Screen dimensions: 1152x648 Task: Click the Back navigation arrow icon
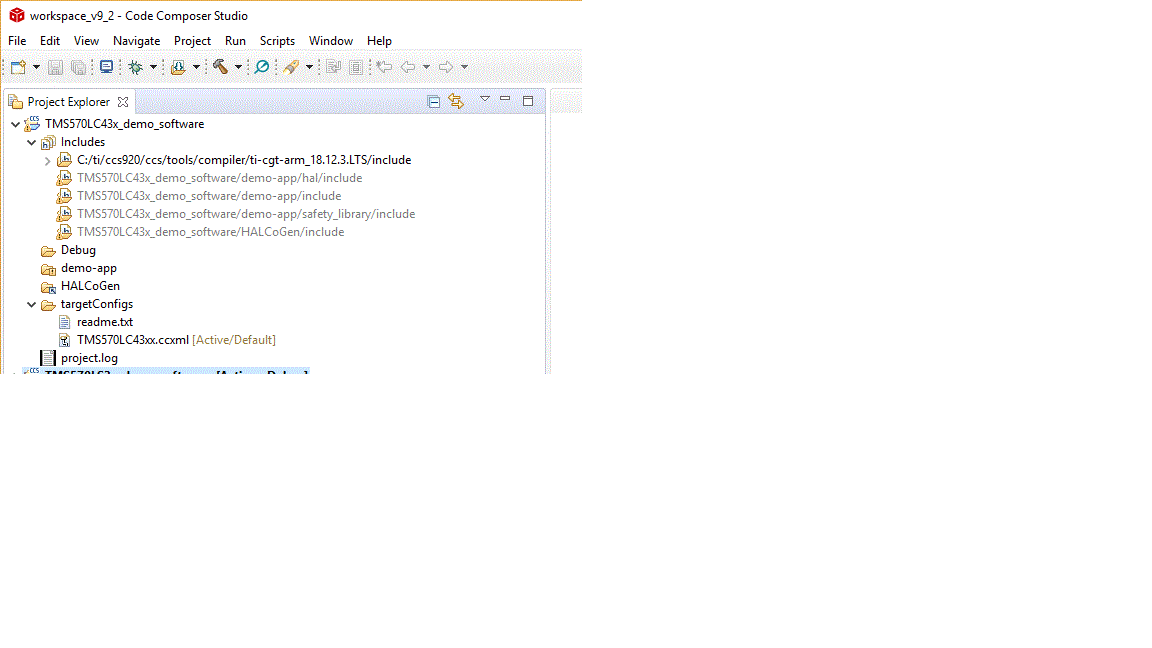pos(408,68)
